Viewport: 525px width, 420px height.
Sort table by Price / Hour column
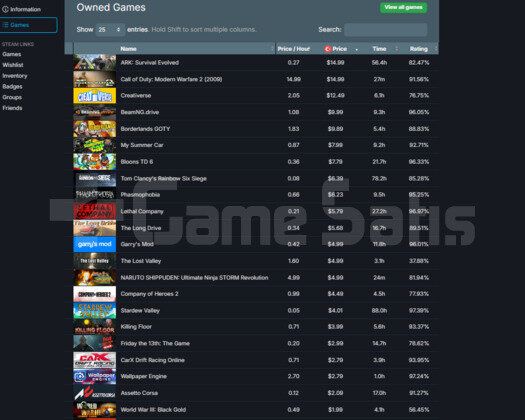click(x=294, y=49)
